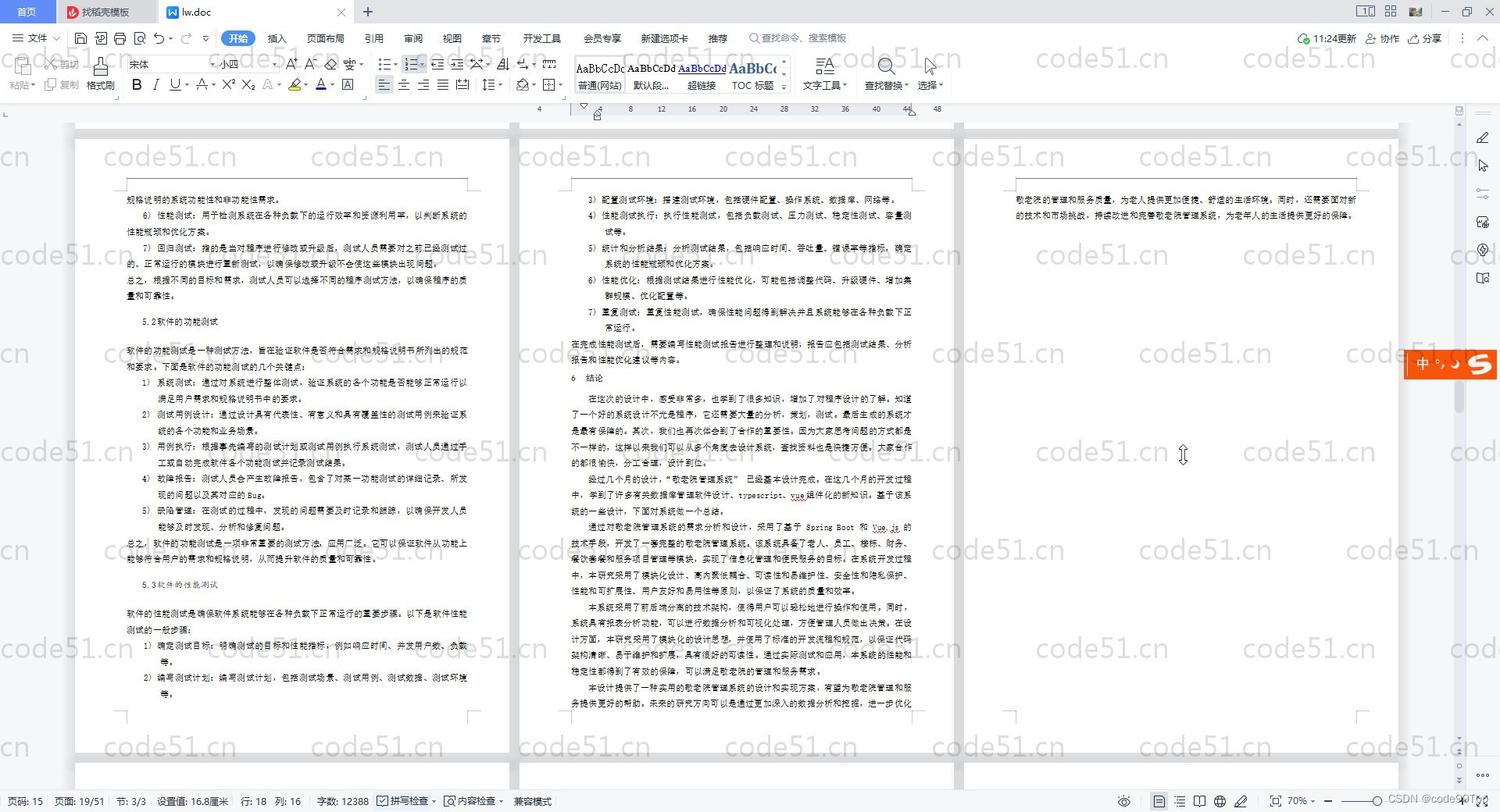Viewport: 1500px width, 812px height.
Task: Expand the Content check (内容检查) dropdown
Action: click(x=500, y=801)
